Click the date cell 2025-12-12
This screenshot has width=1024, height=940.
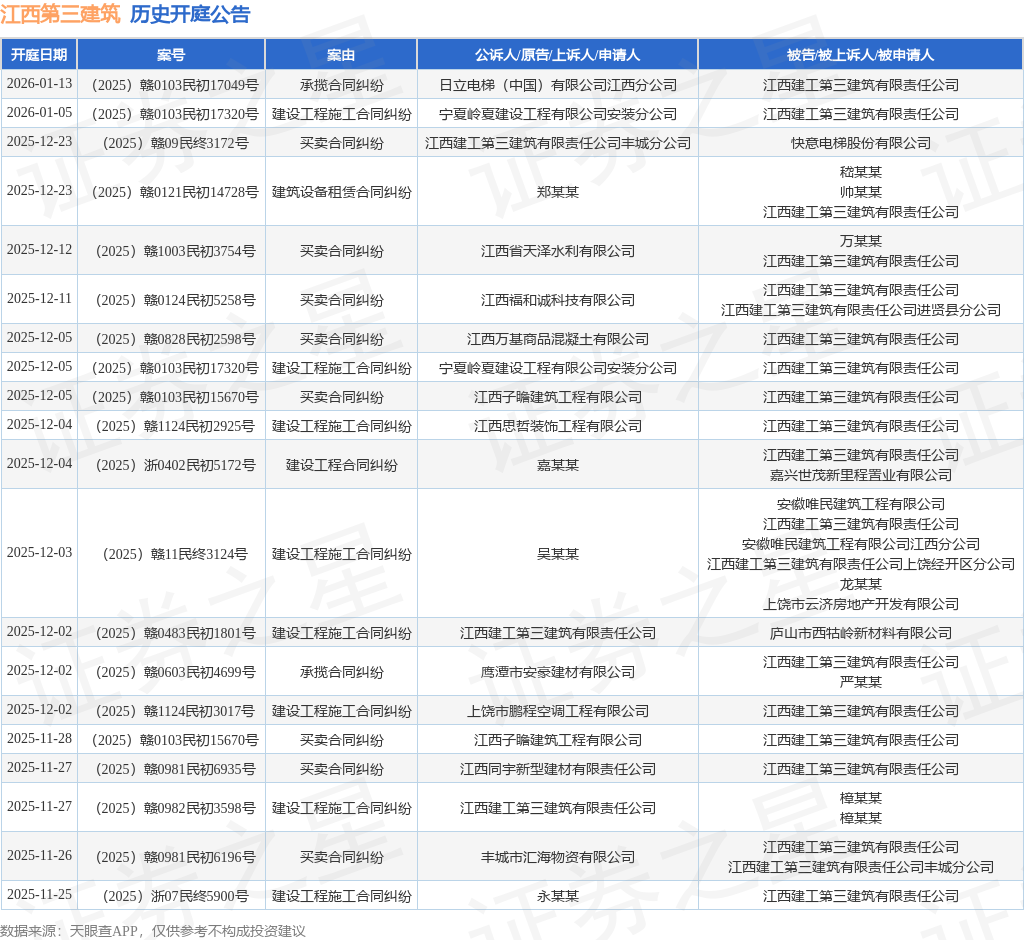(39, 250)
